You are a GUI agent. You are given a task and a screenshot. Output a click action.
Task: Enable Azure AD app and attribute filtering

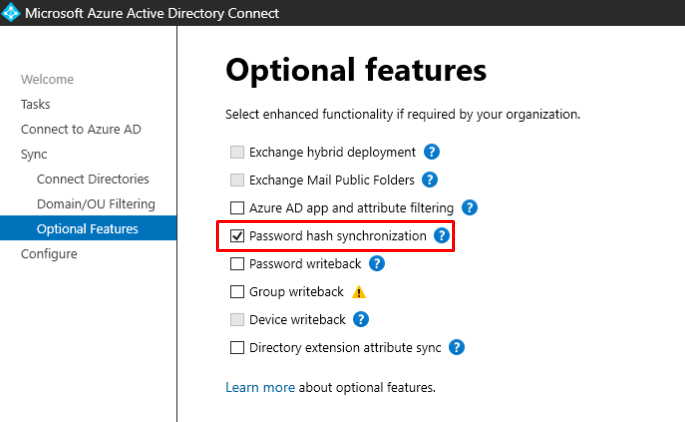click(237, 208)
